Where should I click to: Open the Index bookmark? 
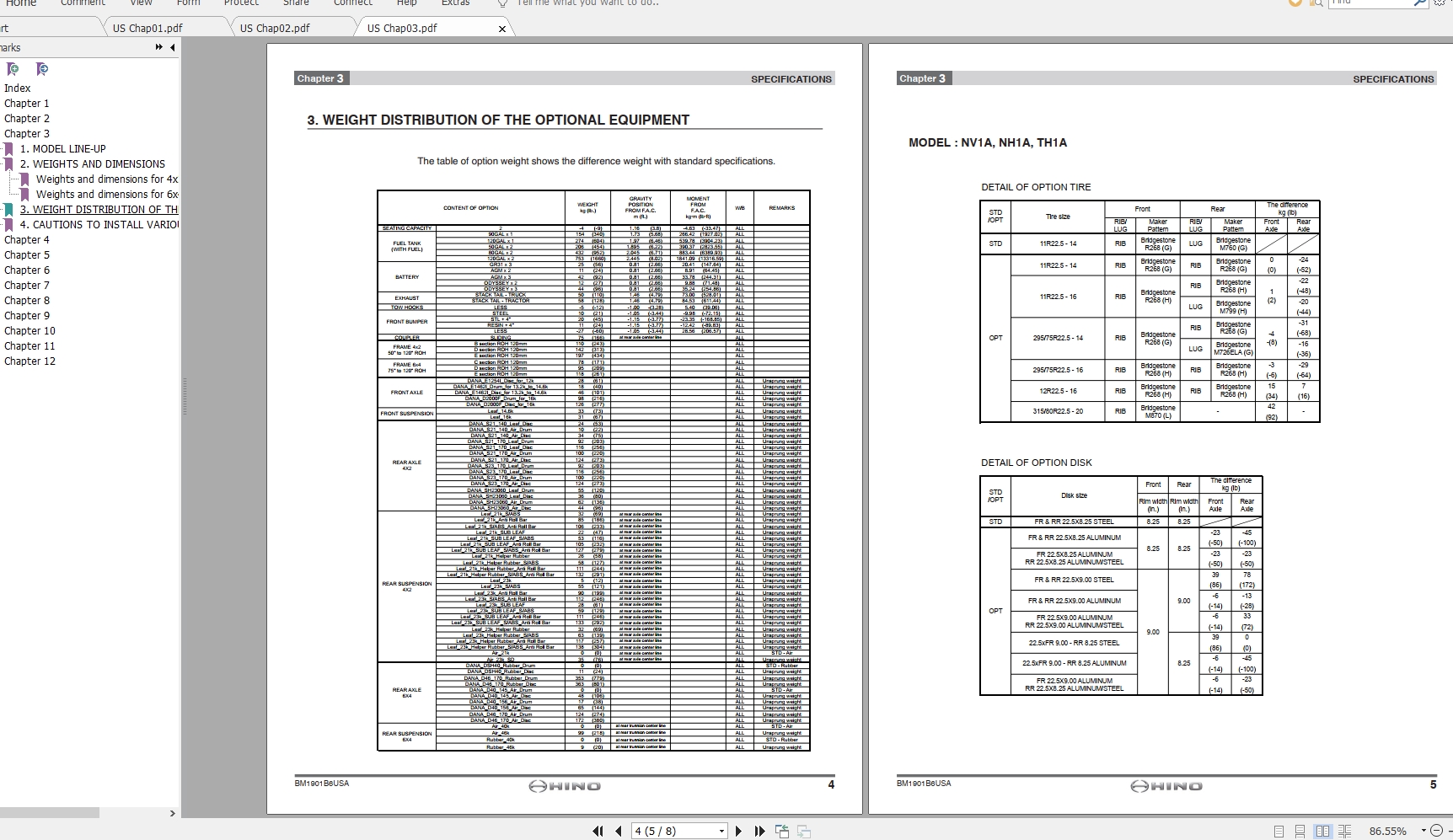click(x=17, y=88)
